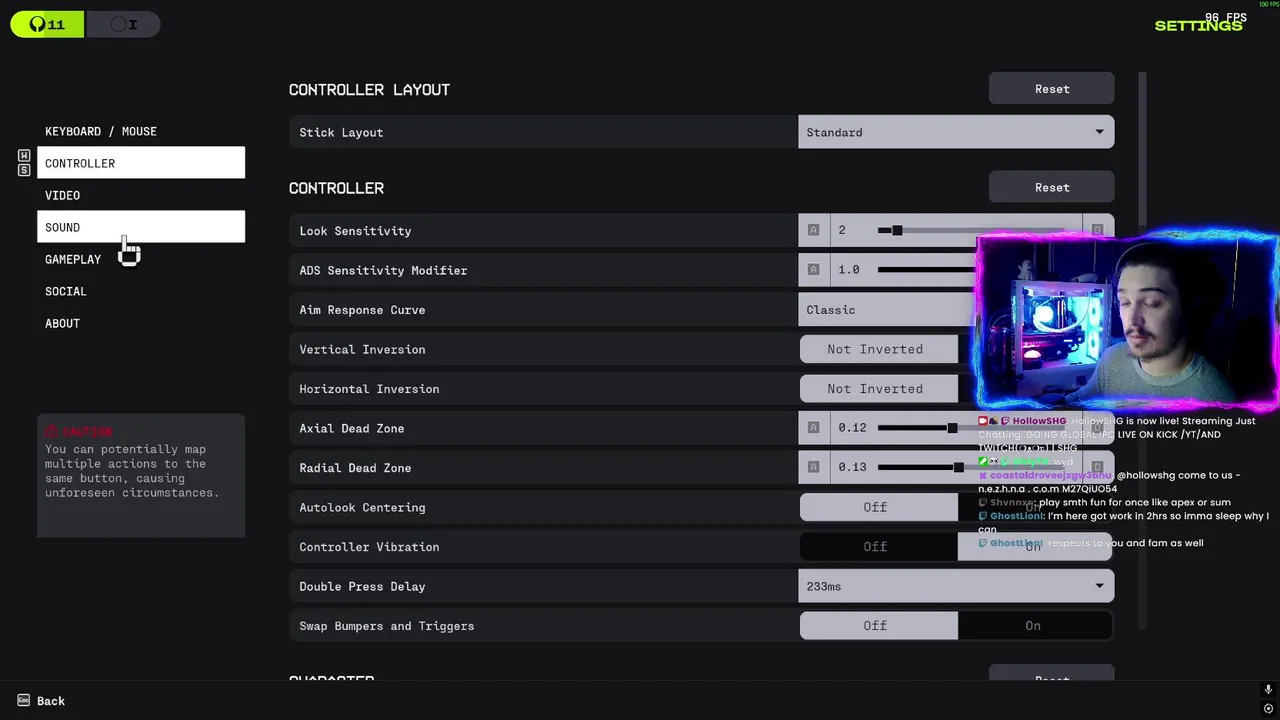Click the grey circle pill labeled I

pyautogui.click(x=123, y=24)
